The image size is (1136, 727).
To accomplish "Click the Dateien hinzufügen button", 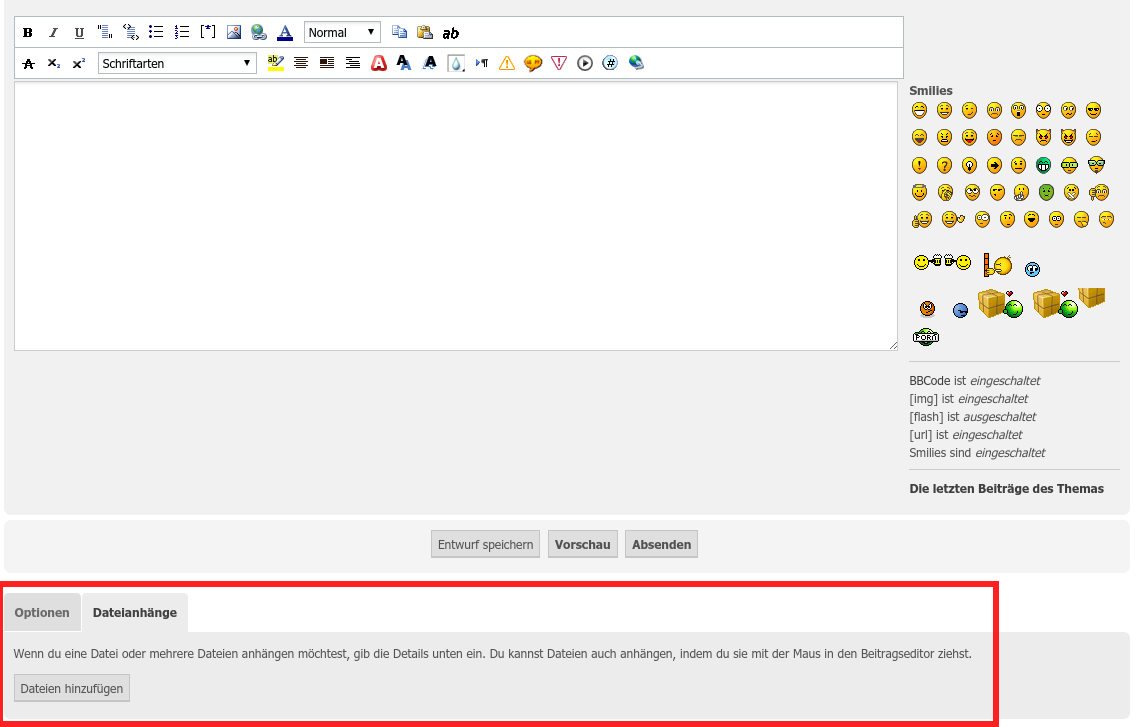I will pos(72,688).
